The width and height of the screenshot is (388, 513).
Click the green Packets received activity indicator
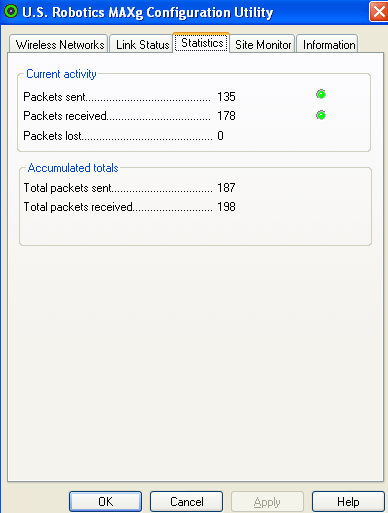click(x=321, y=115)
